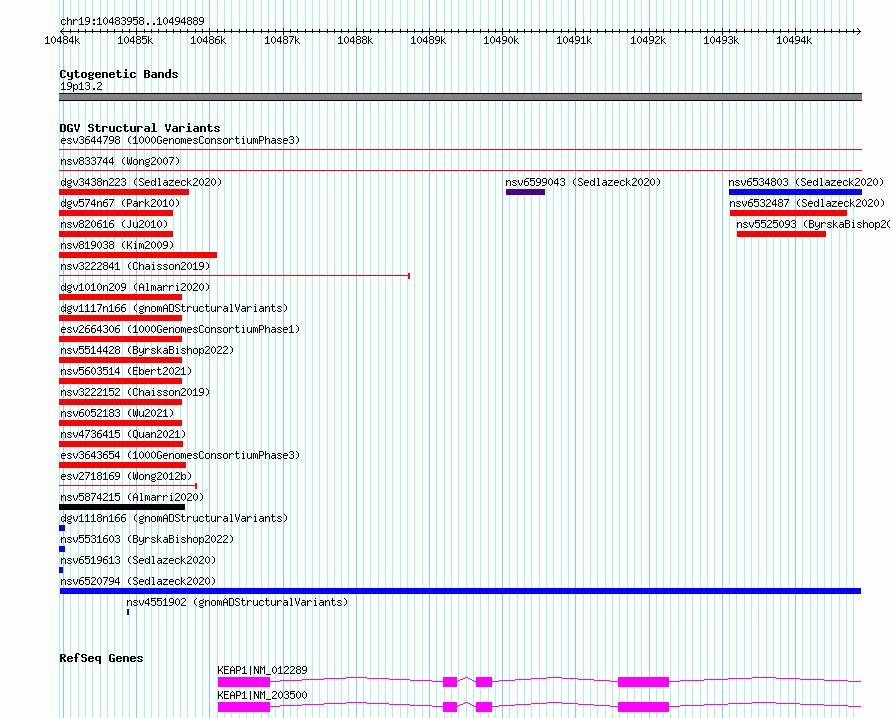Click nsv4736415 (Quan2021) label
890x718 pixels.
[x=123, y=434]
